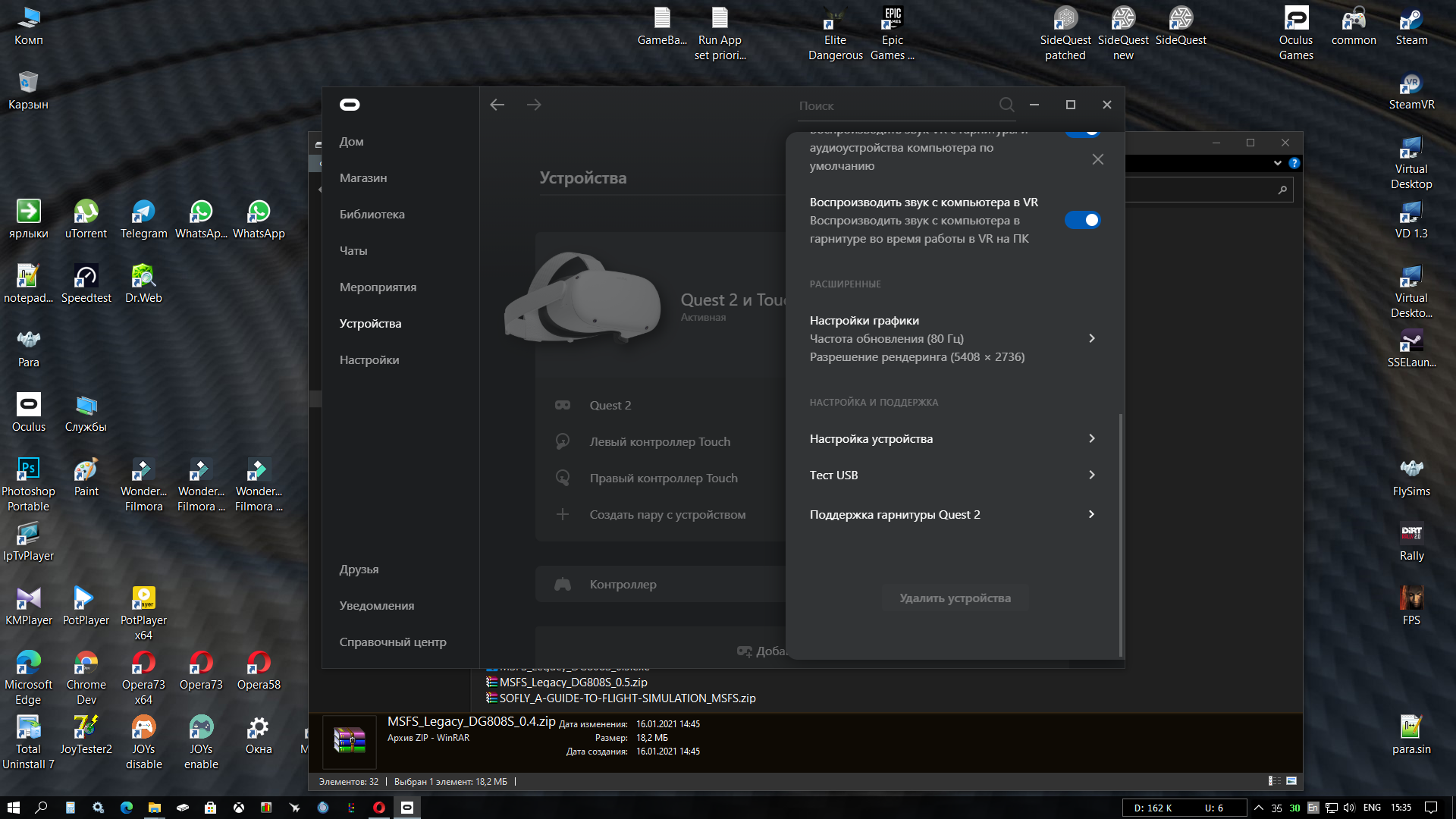Click the back arrow navigation icon
Viewport: 1456px width, 819px height.
(497, 105)
